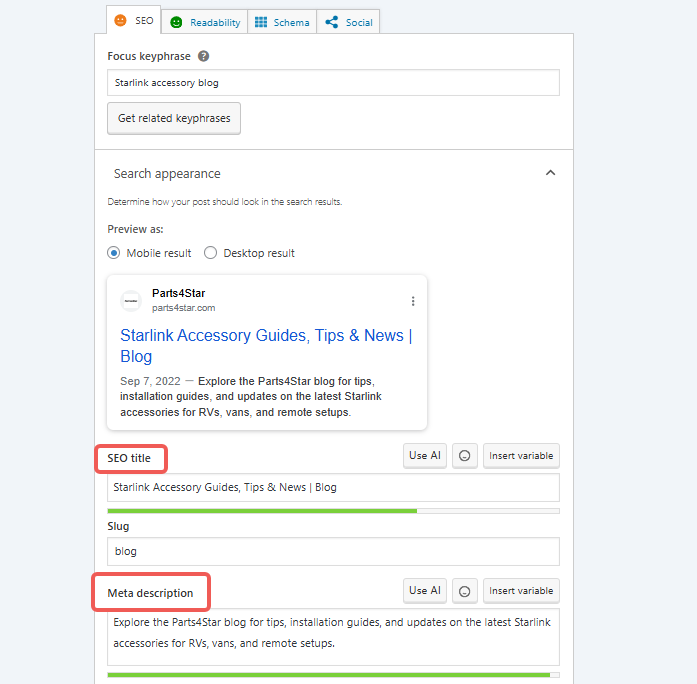The image size is (697, 684).
Task: Click Insert variable for Meta description
Action: tap(521, 591)
